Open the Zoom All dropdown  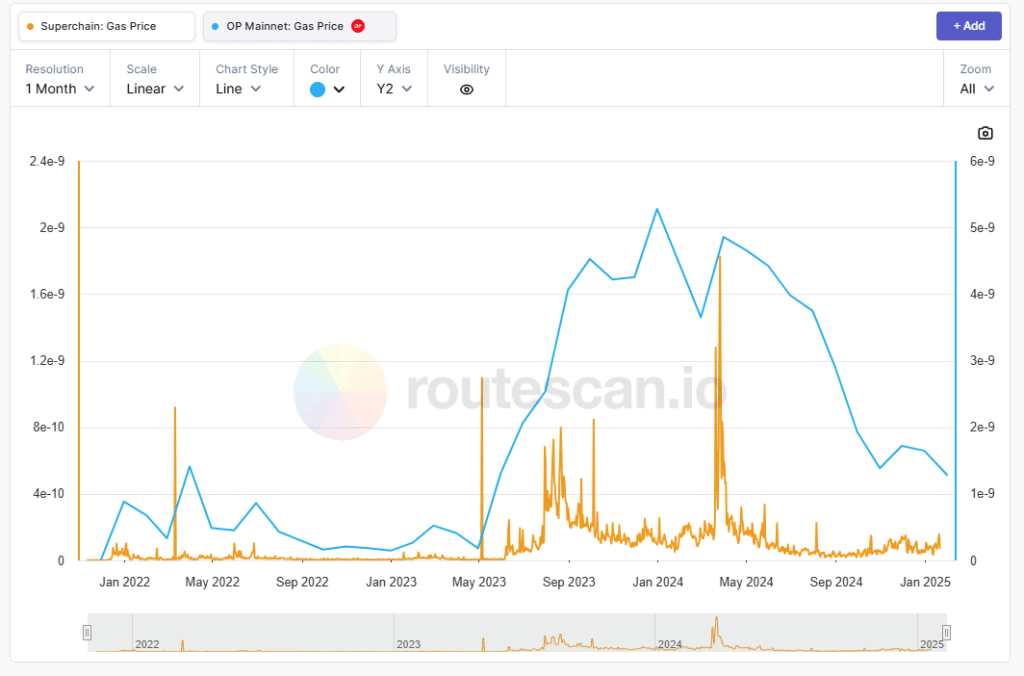click(x=977, y=89)
